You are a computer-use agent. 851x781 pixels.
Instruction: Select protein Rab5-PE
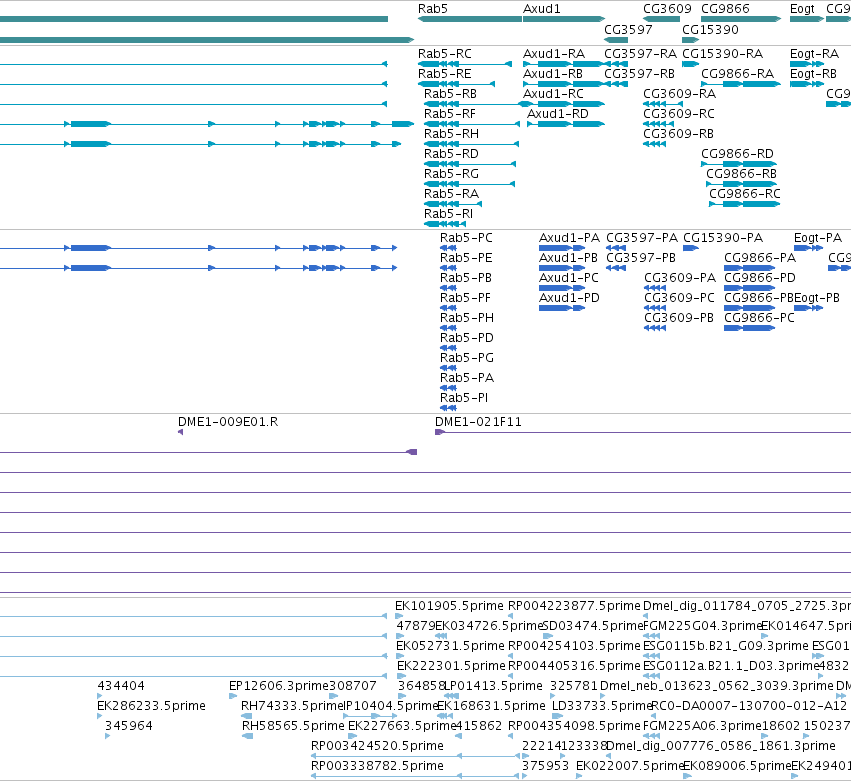pyautogui.click(x=466, y=258)
